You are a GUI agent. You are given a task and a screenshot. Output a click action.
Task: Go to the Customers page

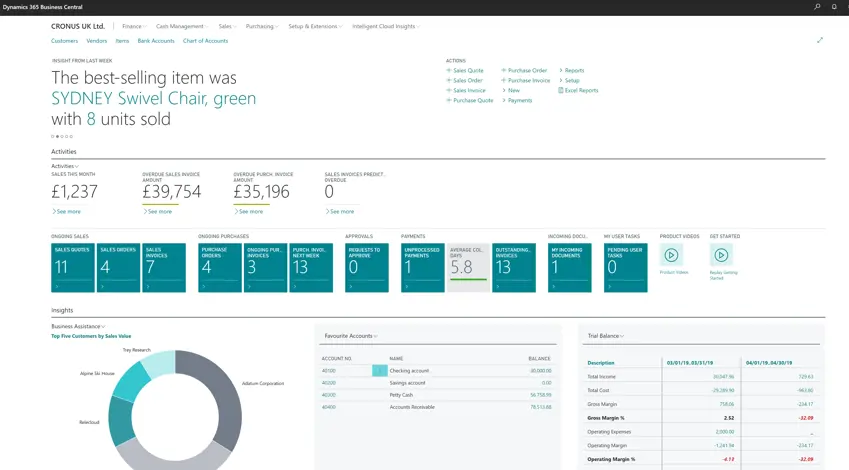pyautogui.click(x=64, y=41)
